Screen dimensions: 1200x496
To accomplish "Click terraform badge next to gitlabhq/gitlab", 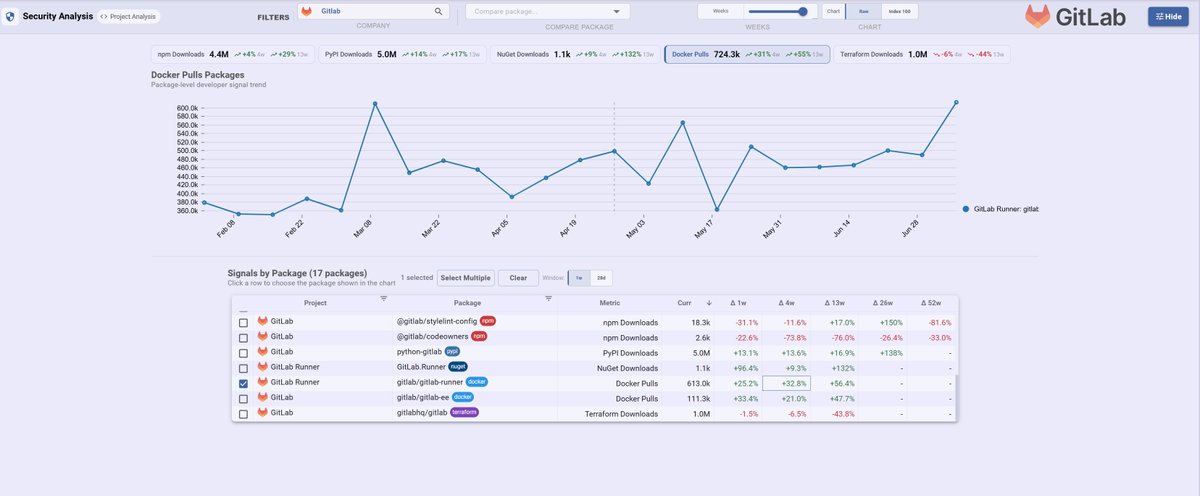I will tap(464, 412).
